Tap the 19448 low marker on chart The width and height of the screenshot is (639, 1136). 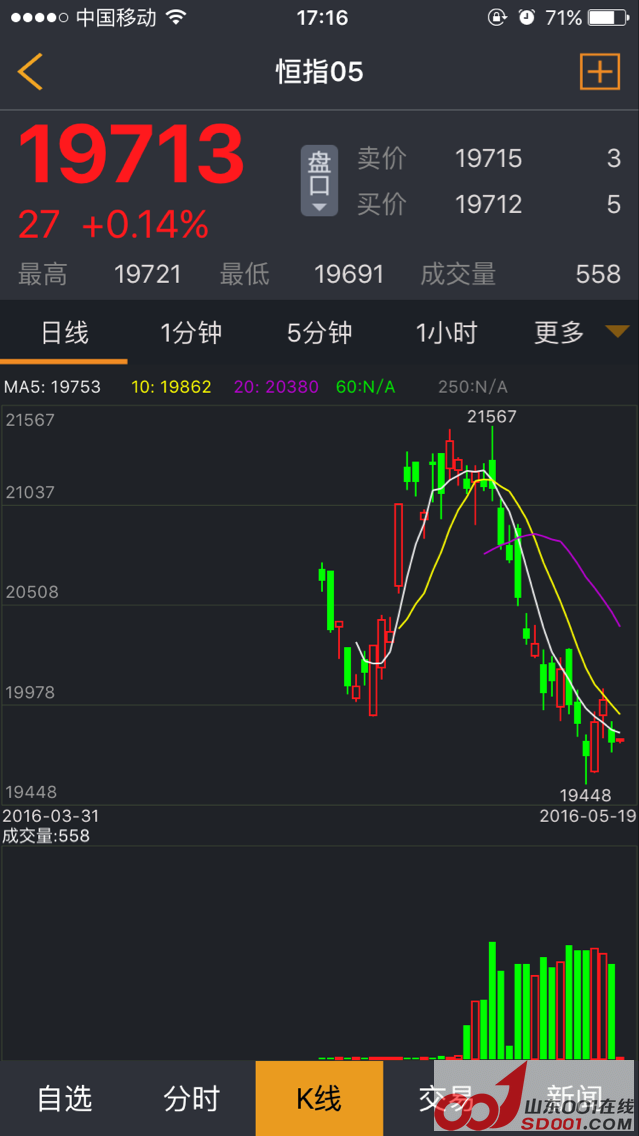click(x=585, y=795)
